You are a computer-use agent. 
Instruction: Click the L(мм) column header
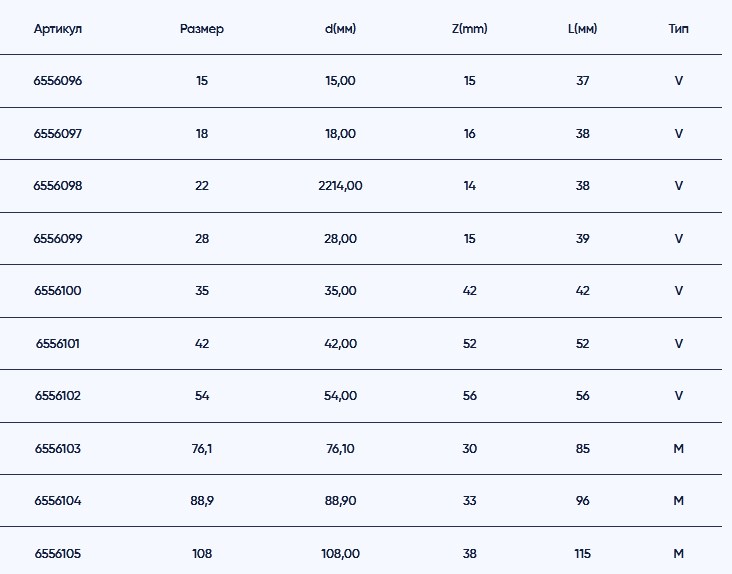pyautogui.click(x=582, y=29)
